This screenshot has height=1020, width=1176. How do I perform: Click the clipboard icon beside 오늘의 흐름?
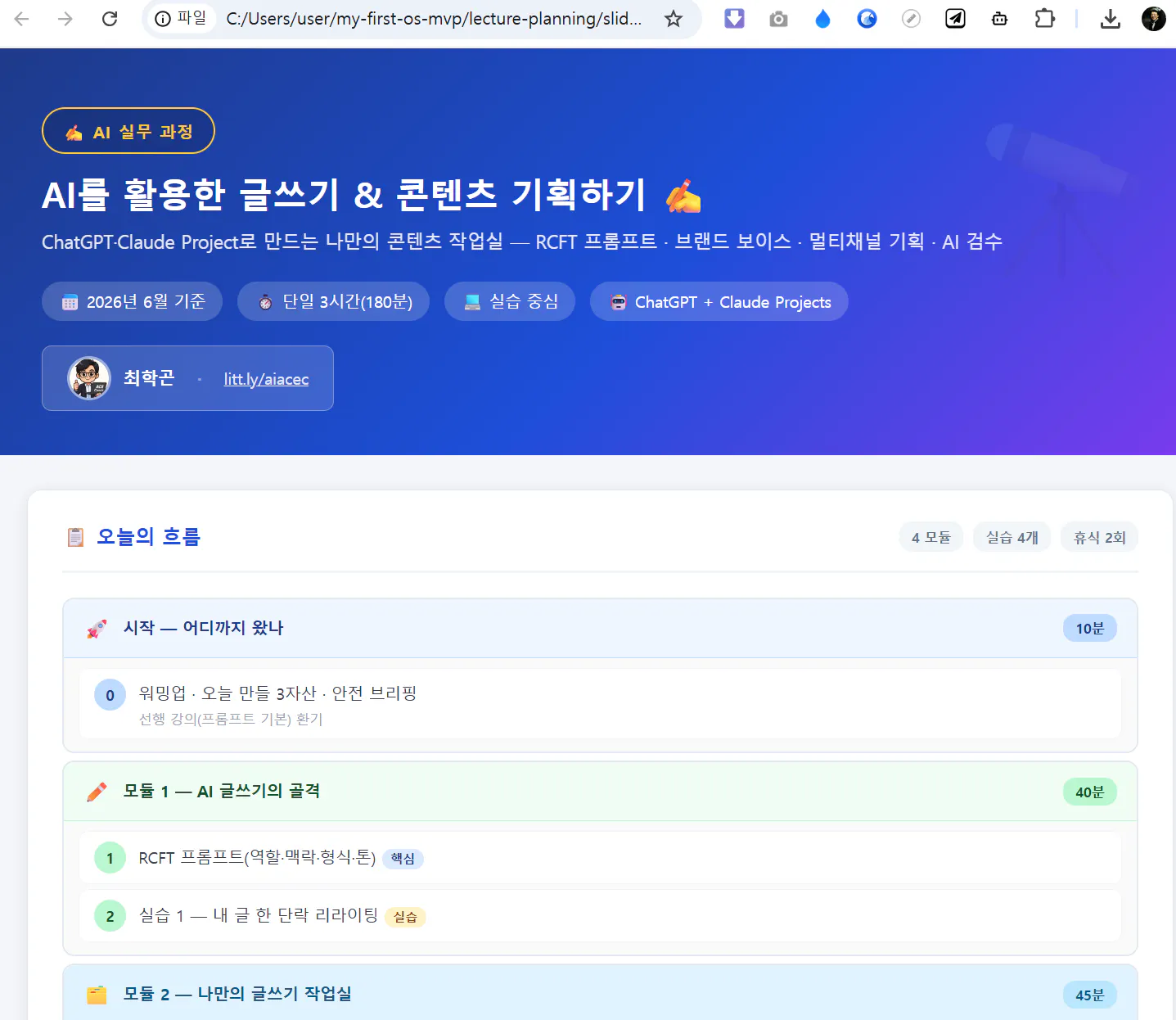point(75,537)
